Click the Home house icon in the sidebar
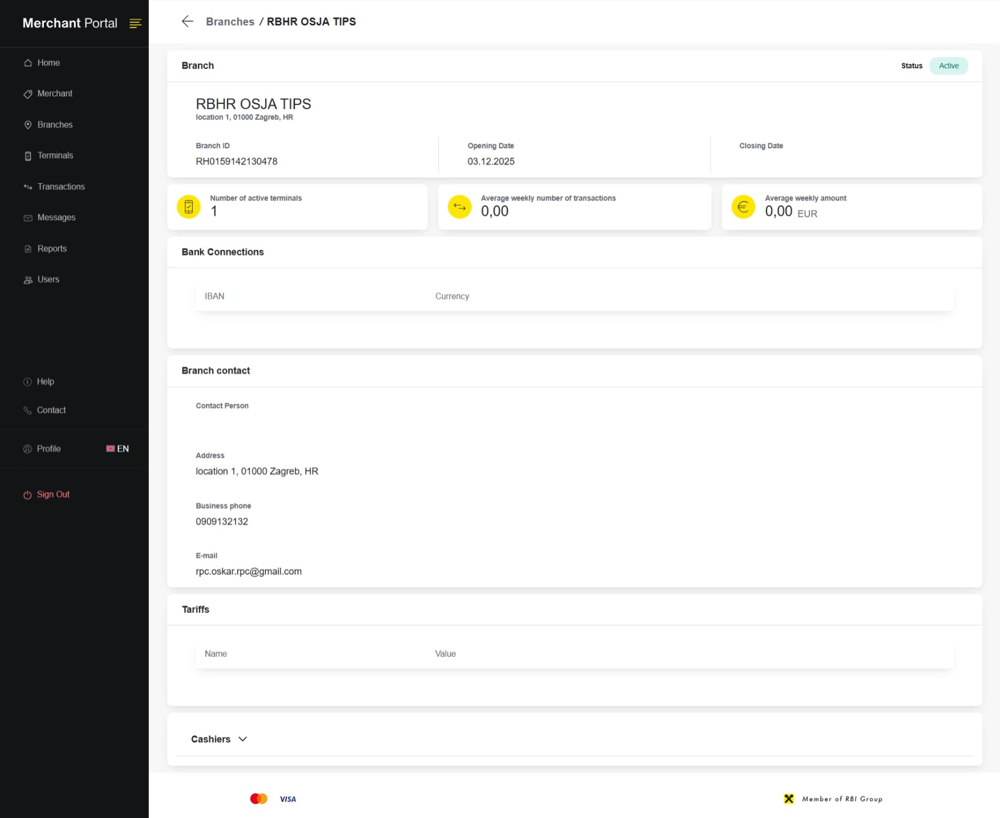This screenshot has height=818, width=1000. pos(27,62)
